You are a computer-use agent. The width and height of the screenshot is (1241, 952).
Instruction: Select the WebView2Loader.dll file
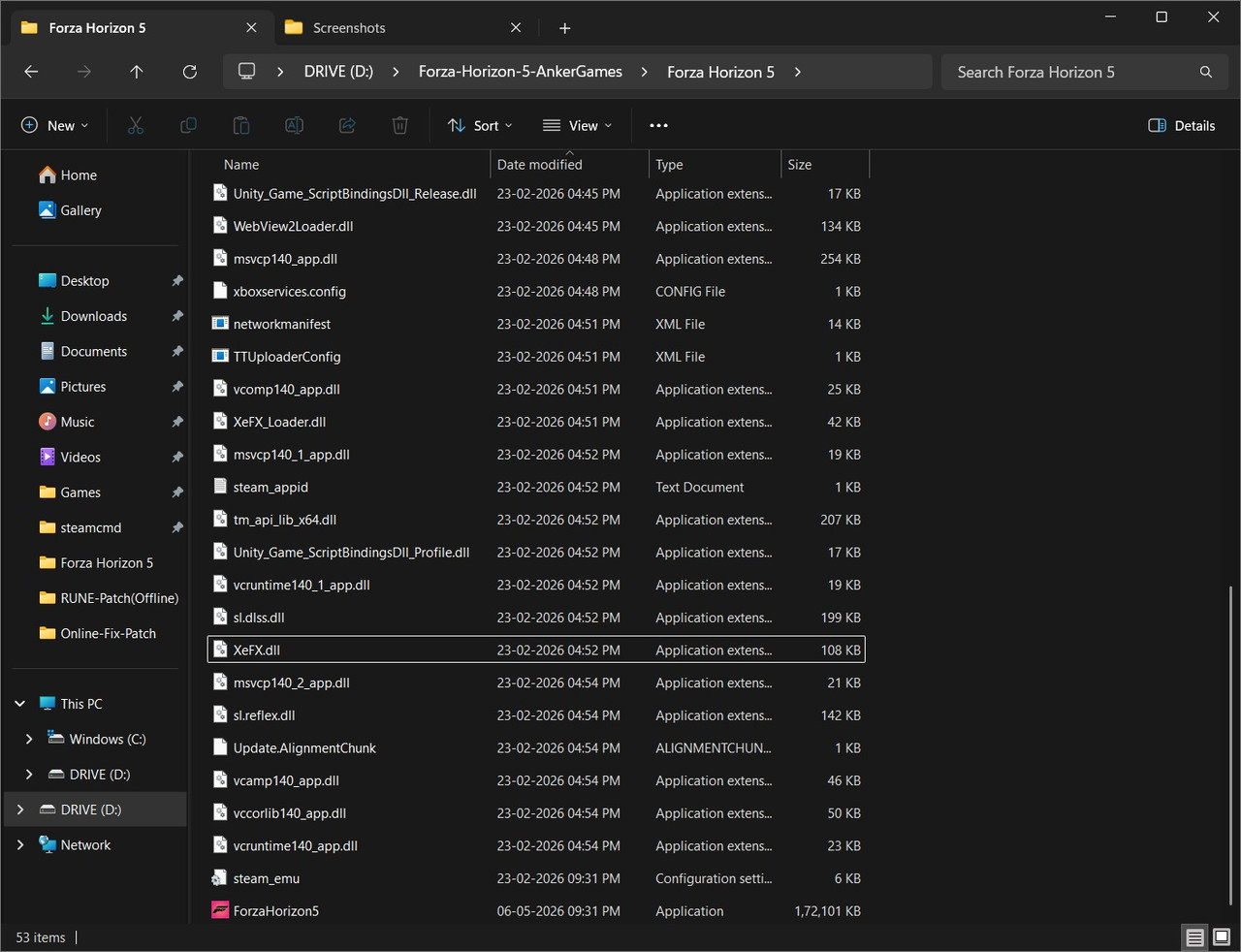(x=293, y=226)
